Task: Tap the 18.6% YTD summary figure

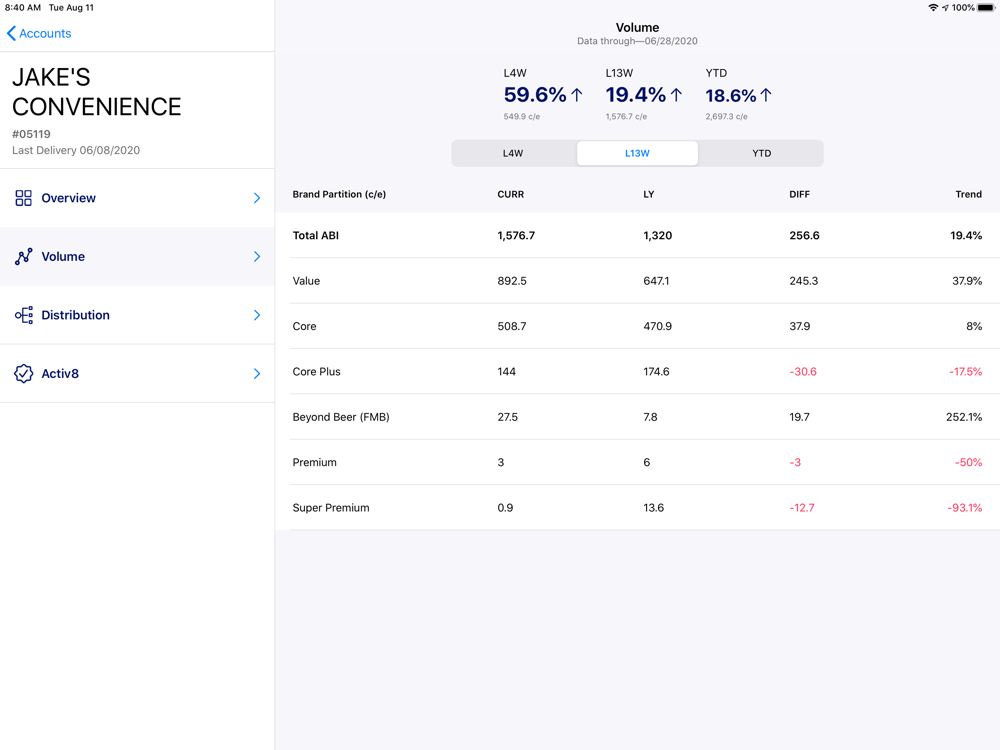Action: 731,96
